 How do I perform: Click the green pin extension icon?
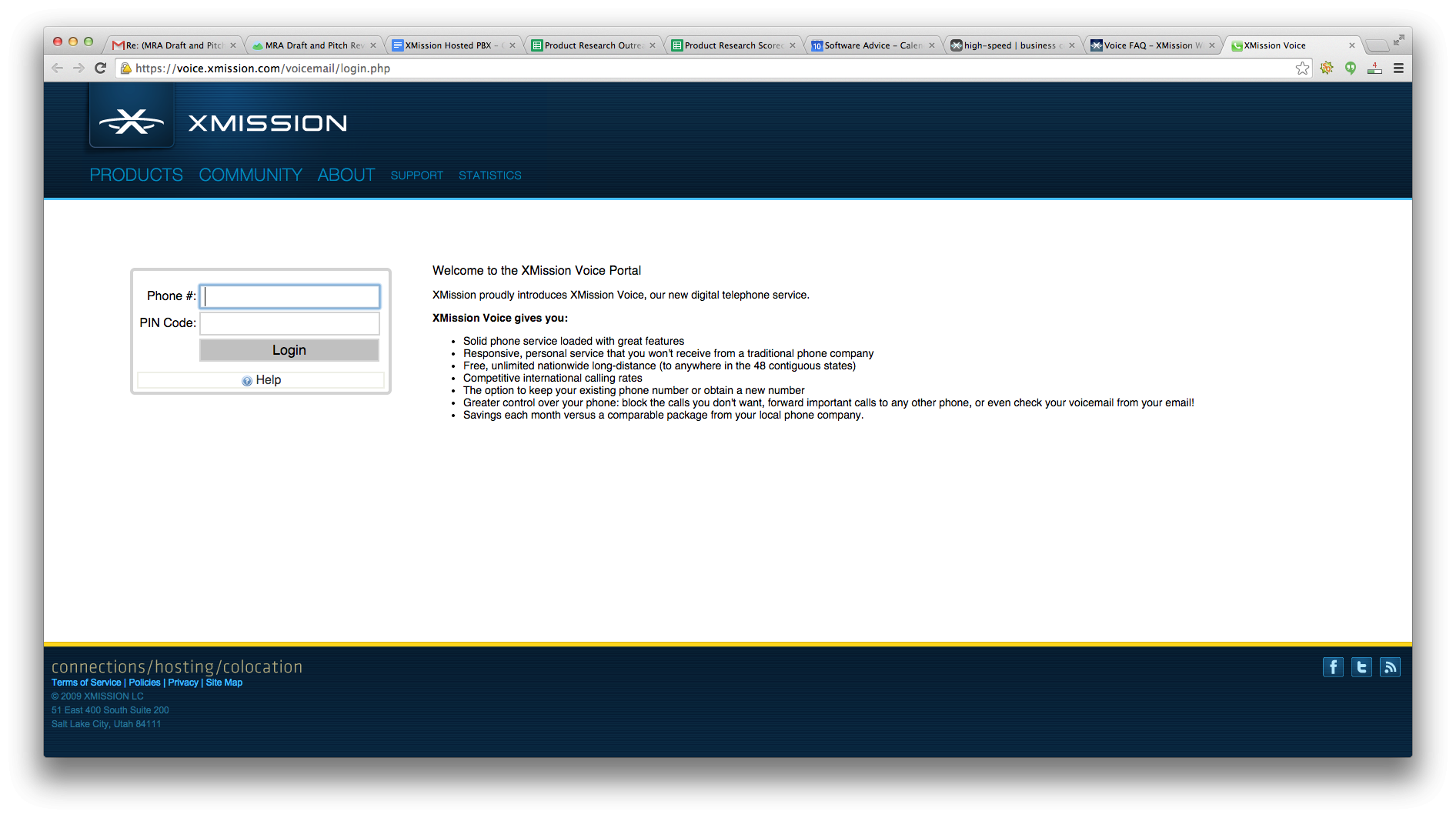(1351, 68)
